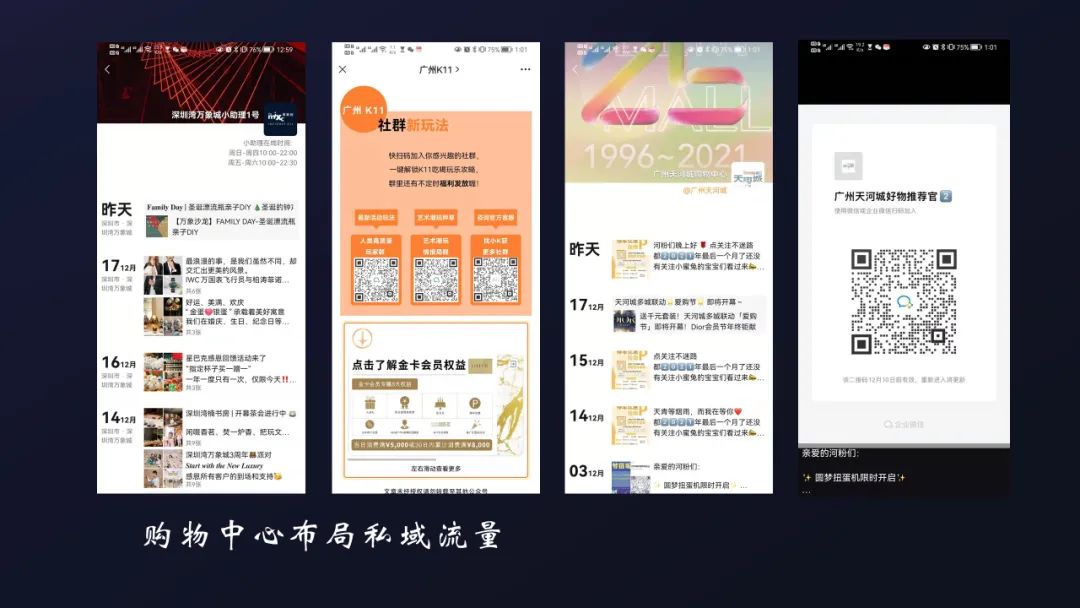Open the 送千元套装 Dior article thumbnail
Screen dimensions: 1080x608
[625, 322]
